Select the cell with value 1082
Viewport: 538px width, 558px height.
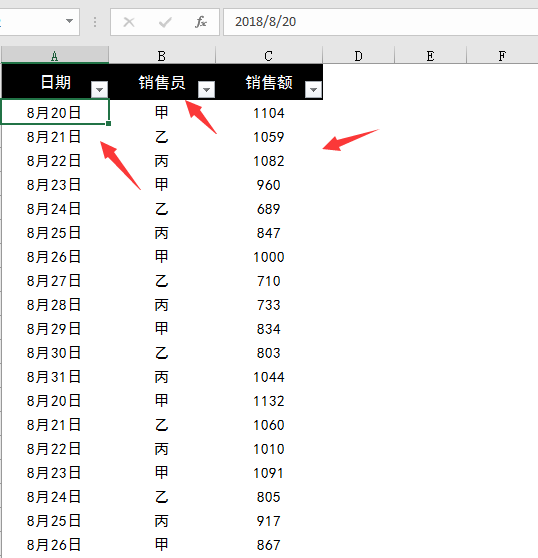point(269,161)
